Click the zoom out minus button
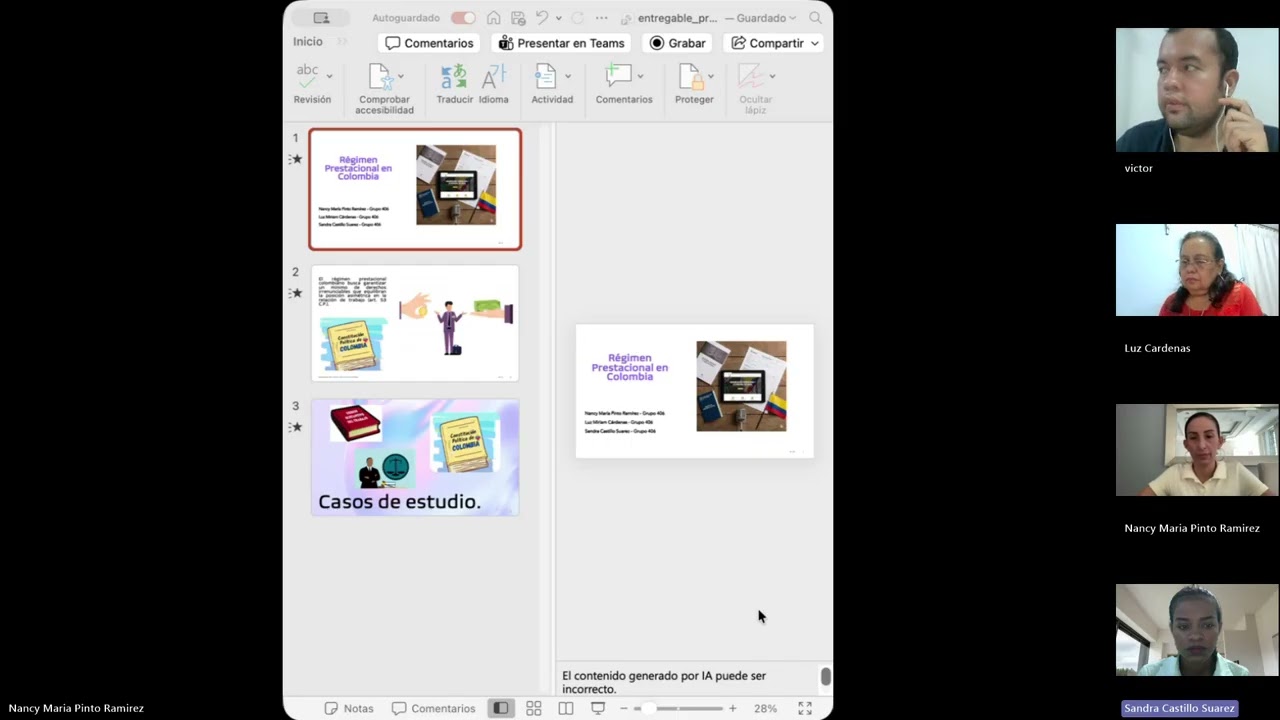 (x=624, y=708)
